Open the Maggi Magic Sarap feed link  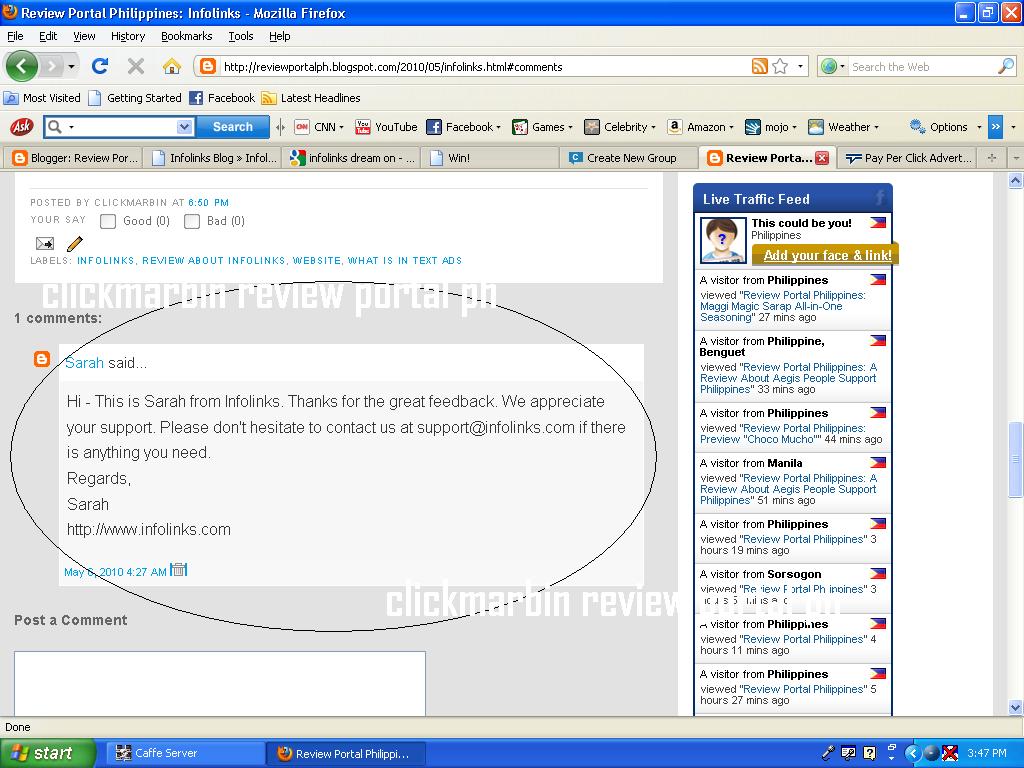(x=782, y=306)
